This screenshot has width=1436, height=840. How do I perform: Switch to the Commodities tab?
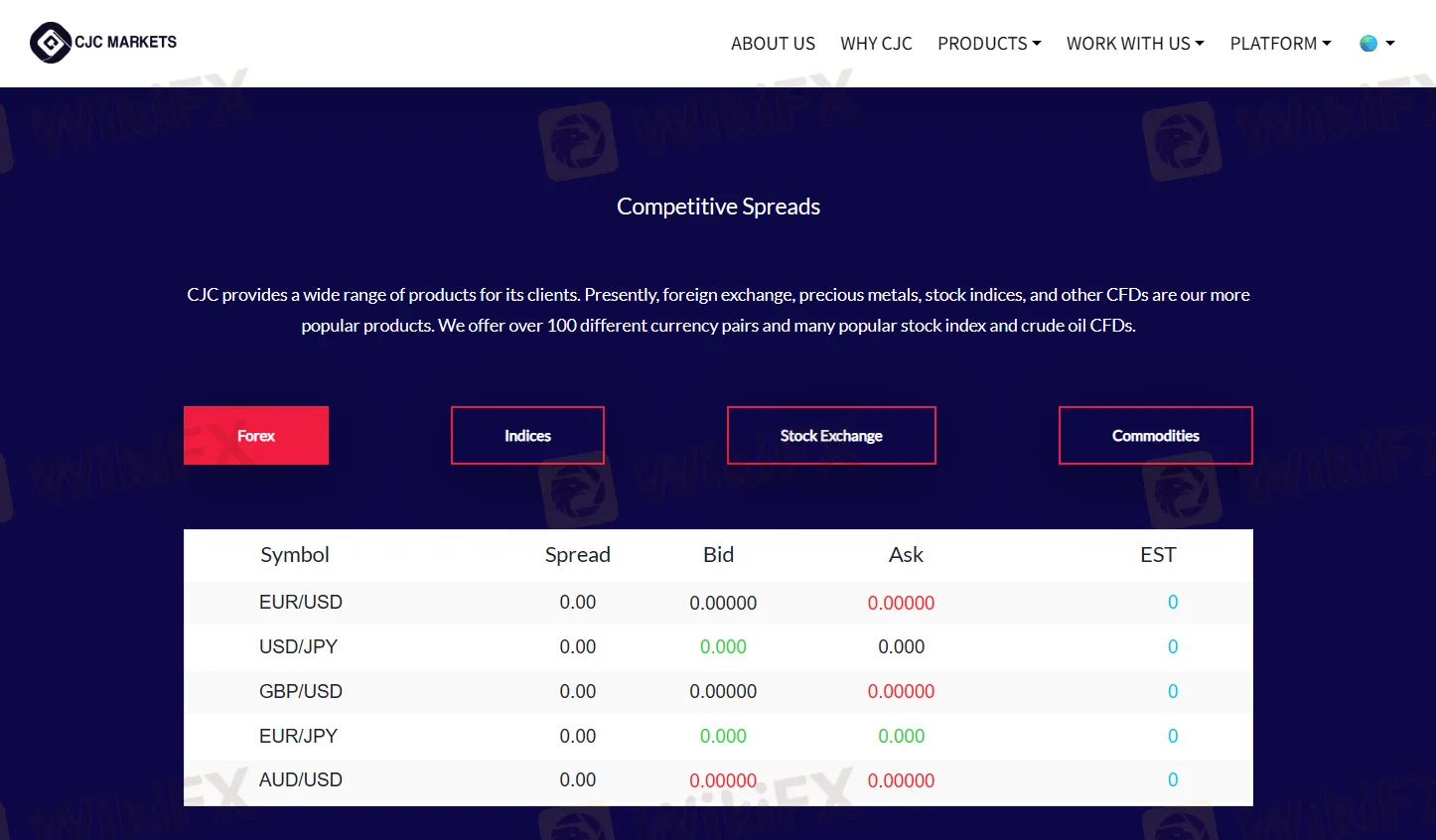tap(1156, 435)
